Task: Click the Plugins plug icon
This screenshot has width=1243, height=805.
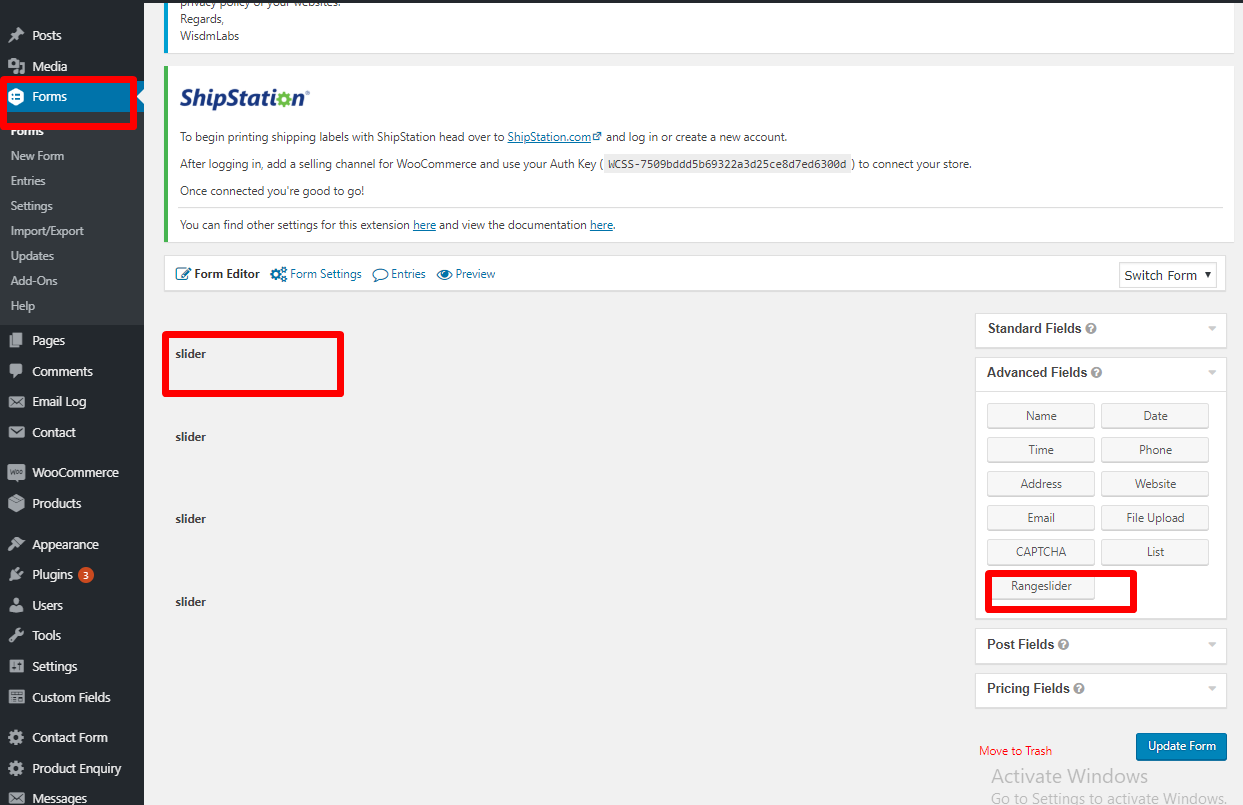Action: coord(16,575)
